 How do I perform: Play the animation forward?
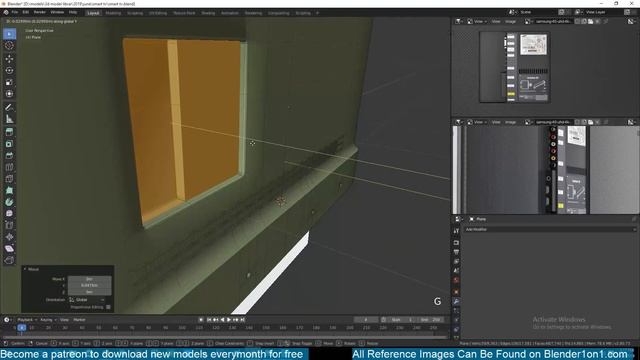click(229, 320)
